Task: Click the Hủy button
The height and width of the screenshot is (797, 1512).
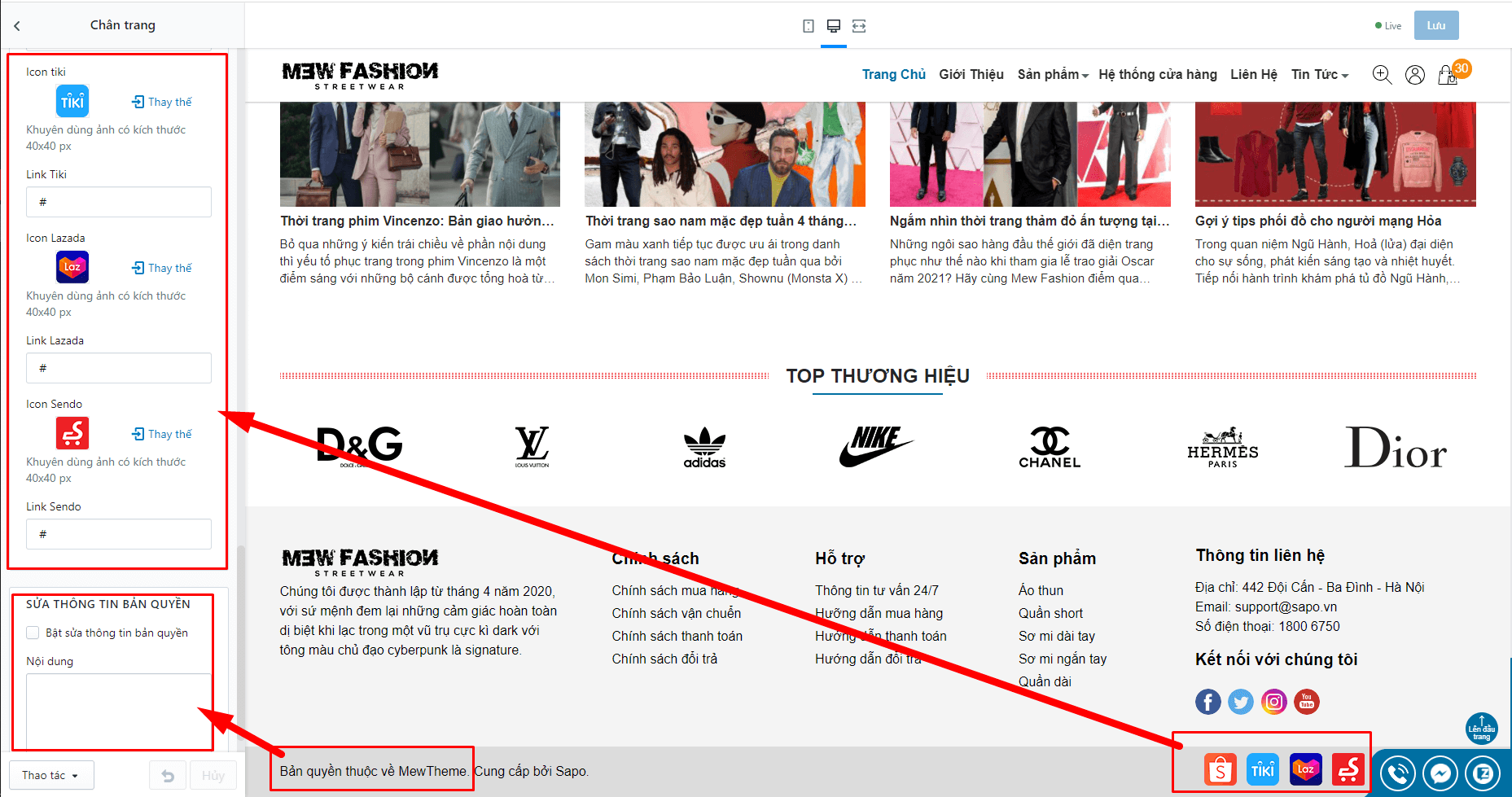Action: pos(213,775)
